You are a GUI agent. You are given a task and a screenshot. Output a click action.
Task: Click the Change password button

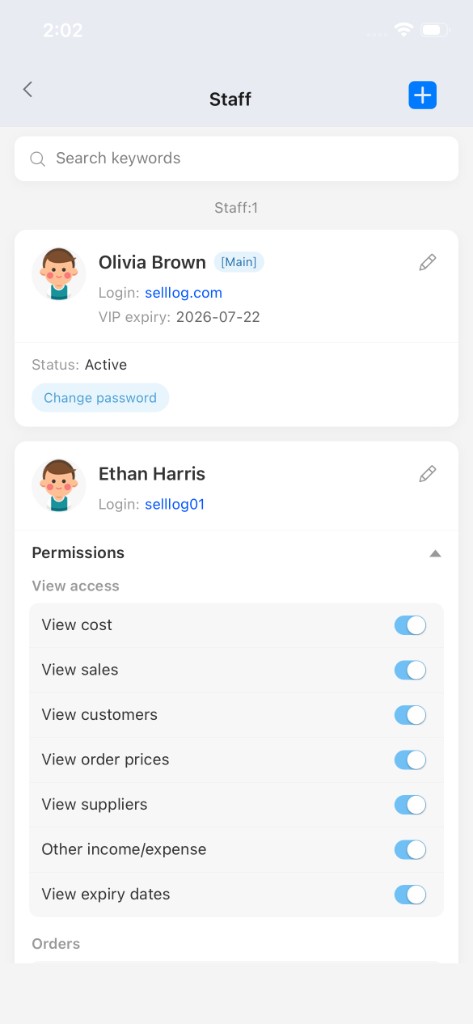click(100, 398)
